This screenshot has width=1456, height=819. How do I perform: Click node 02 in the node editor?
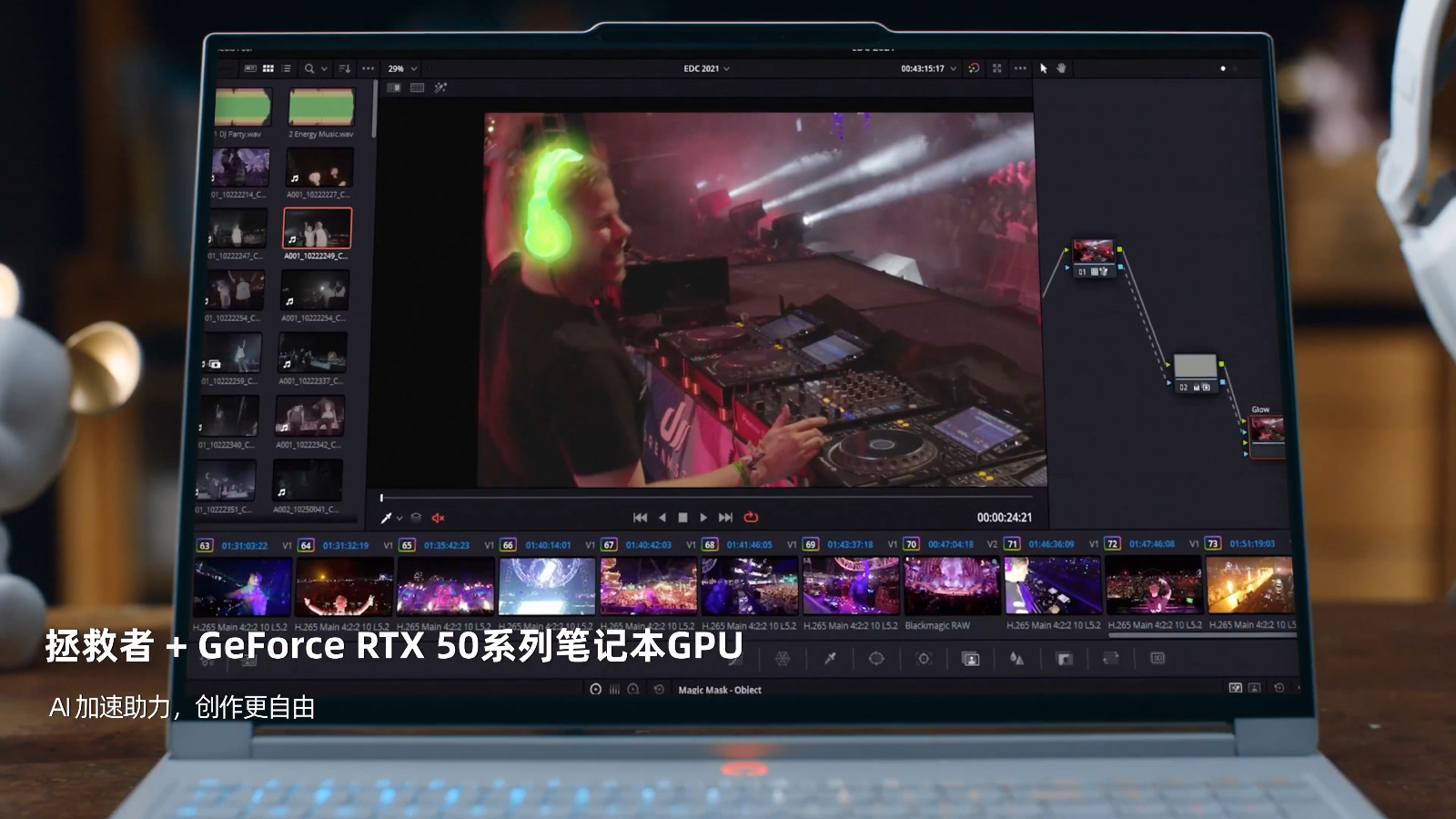pyautogui.click(x=1194, y=373)
